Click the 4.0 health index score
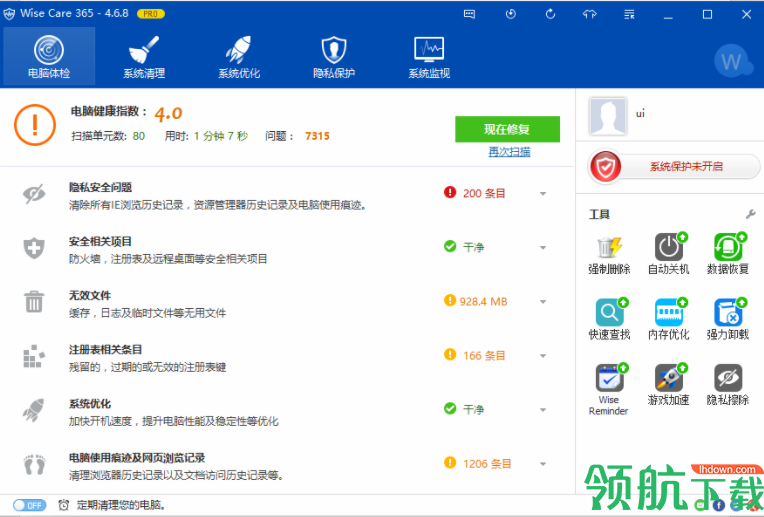Viewport: 764px width, 517px height. pos(168,114)
